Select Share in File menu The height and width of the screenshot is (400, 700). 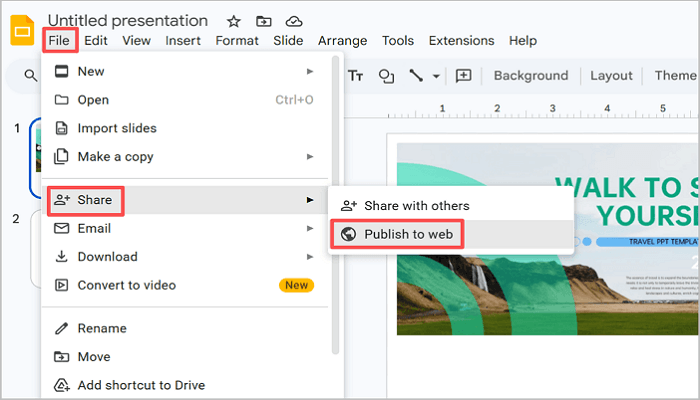[x=184, y=200]
